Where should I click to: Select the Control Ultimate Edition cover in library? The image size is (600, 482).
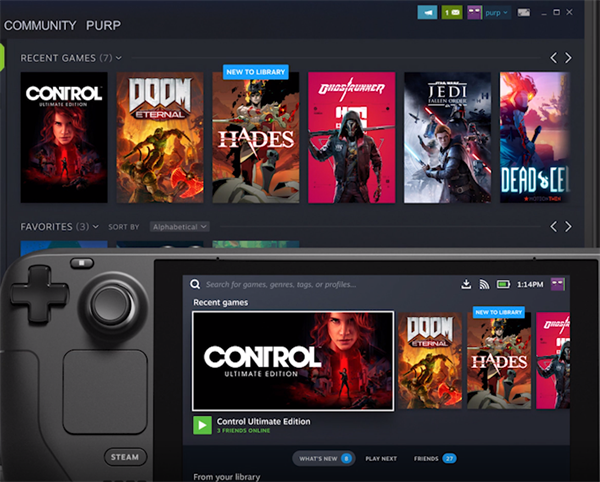coord(64,137)
